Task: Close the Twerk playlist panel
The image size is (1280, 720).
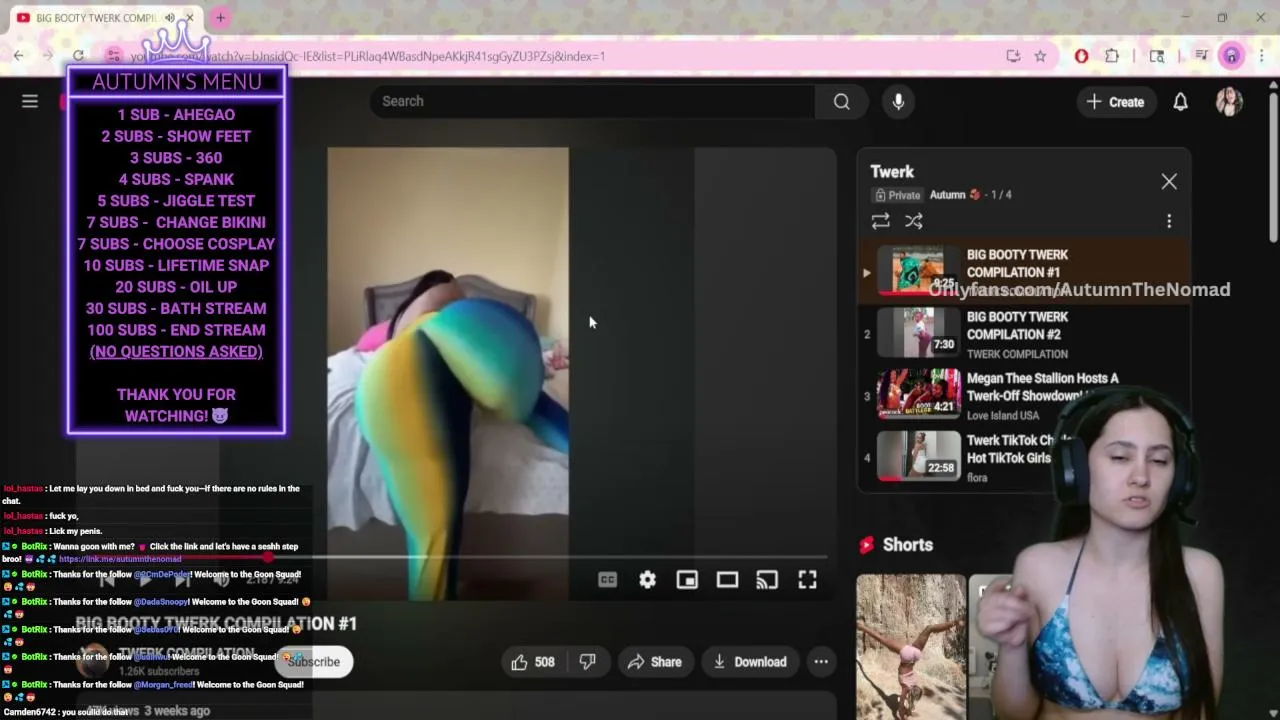Action: coord(1169,181)
